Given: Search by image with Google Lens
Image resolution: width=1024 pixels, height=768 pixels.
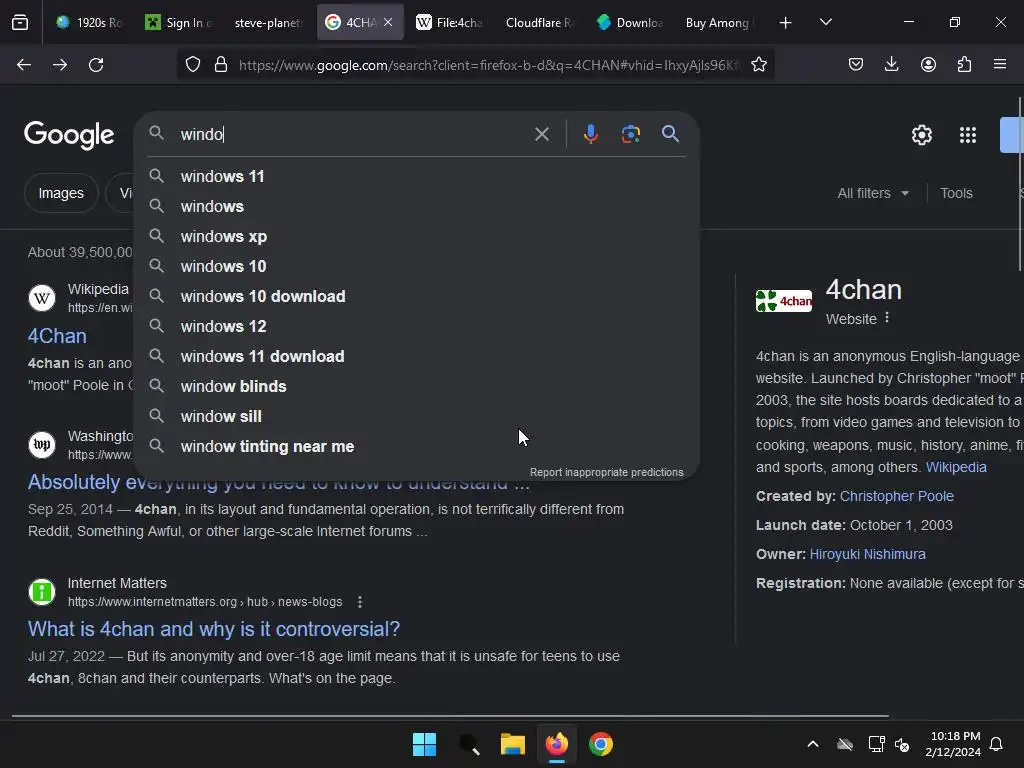Looking at the screenshot, I should [x=630, y=135].
